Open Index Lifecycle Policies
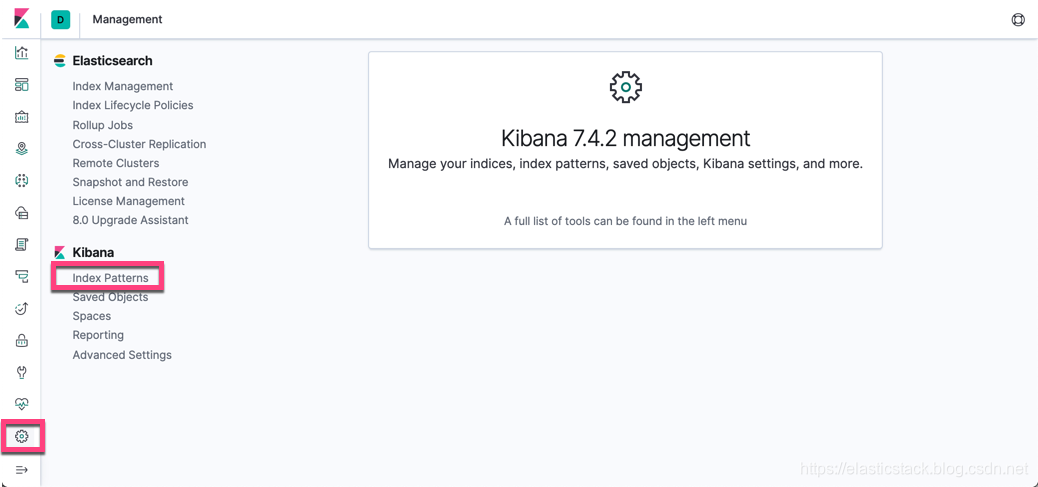 click(133, 105)
